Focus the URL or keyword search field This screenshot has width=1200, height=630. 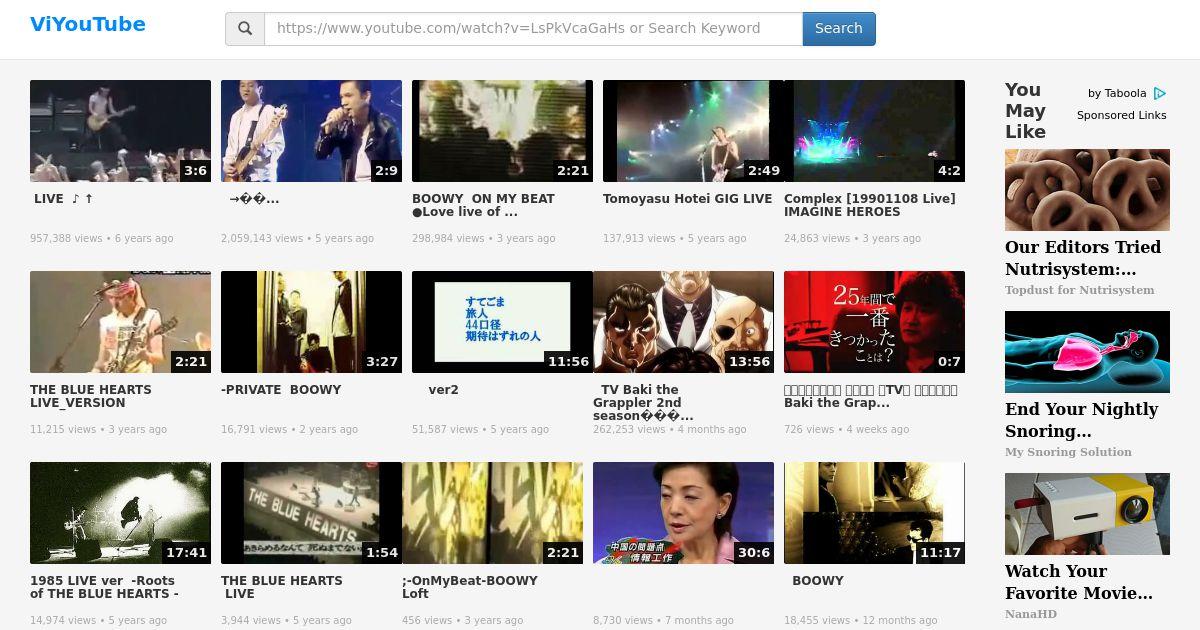[x=533, y=29]
